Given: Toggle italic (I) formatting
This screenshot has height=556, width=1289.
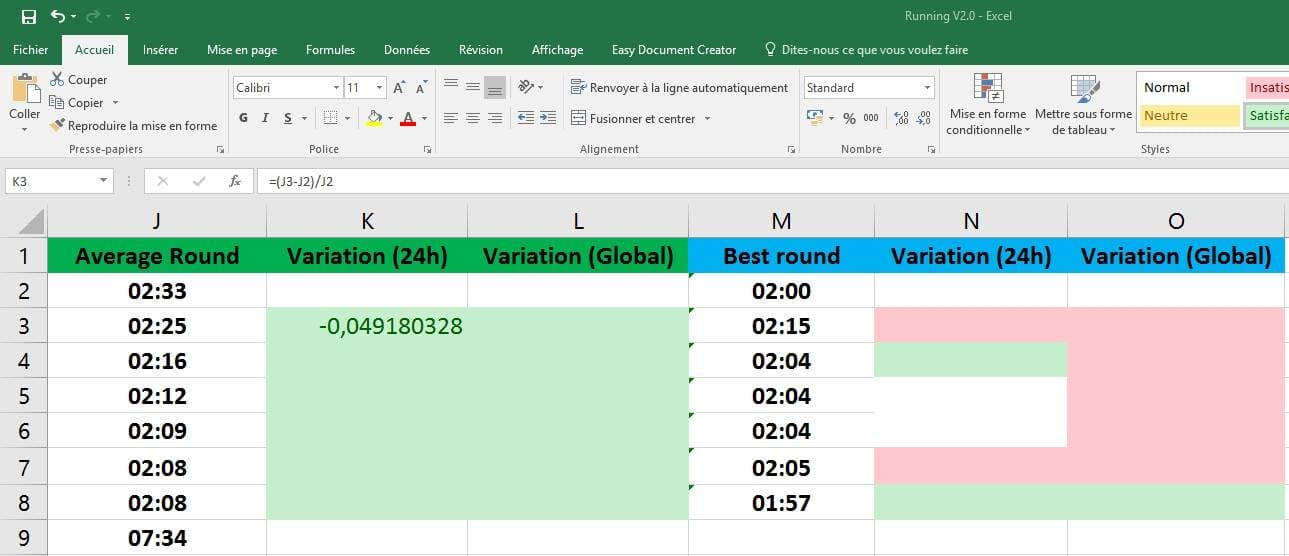Looking at the screenshot, I should coord(265,118).
